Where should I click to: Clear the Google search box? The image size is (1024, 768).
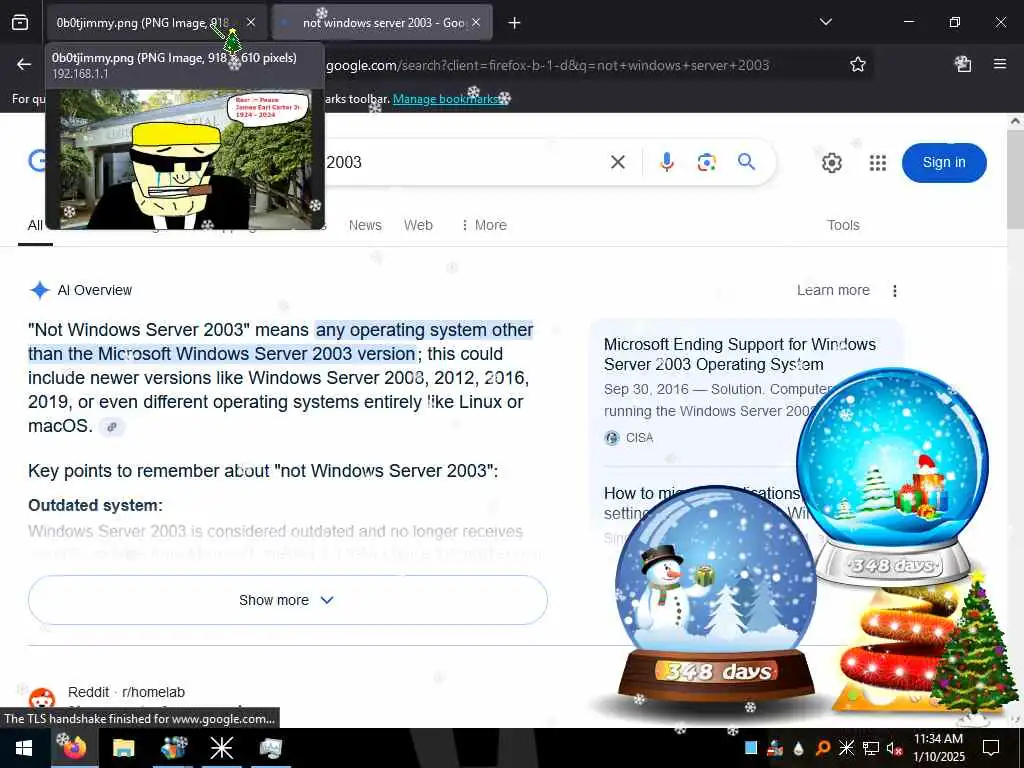[617, 162]
